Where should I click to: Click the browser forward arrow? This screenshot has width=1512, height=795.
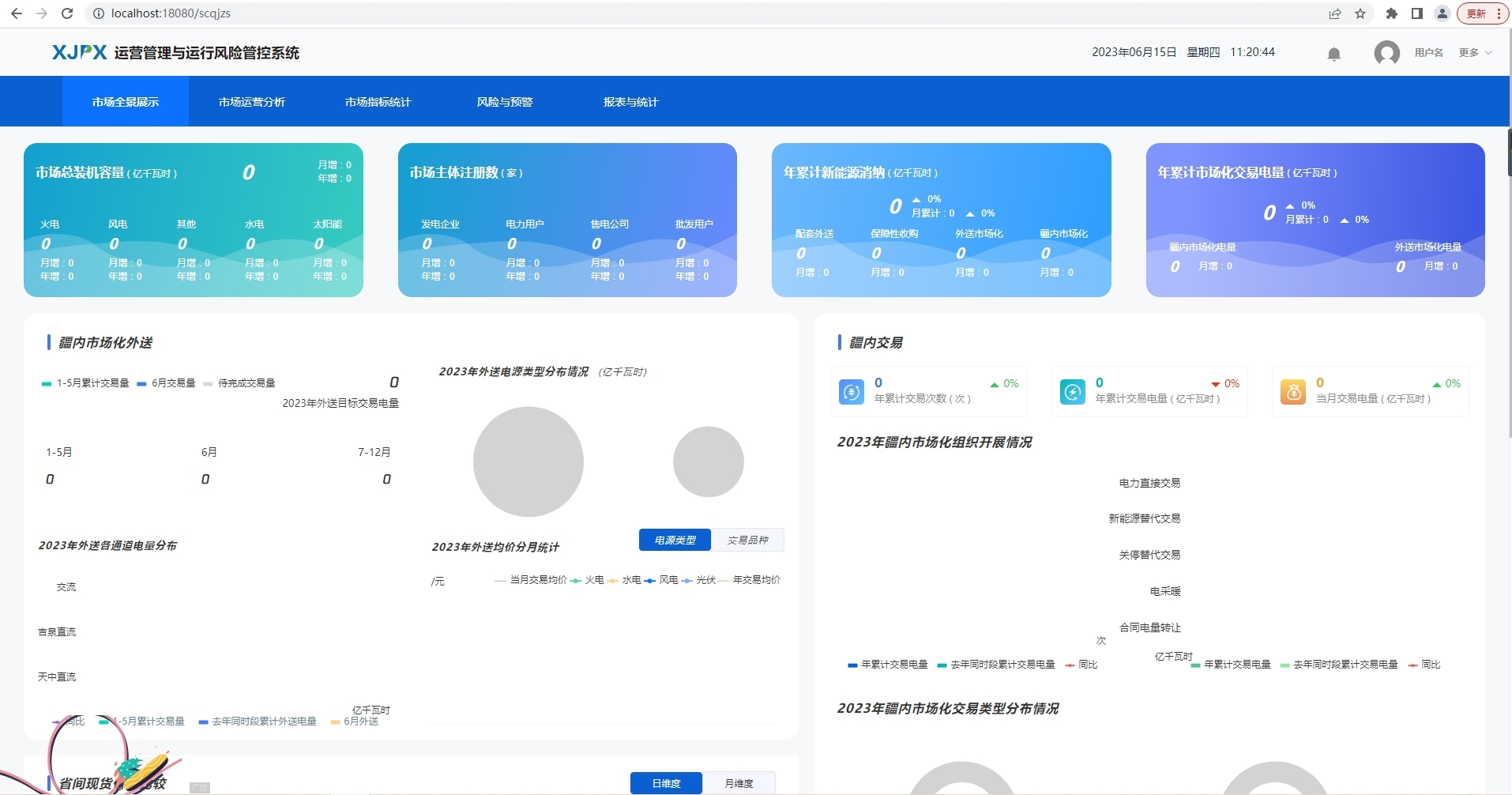pyautogui.click(x=42, y=13)
